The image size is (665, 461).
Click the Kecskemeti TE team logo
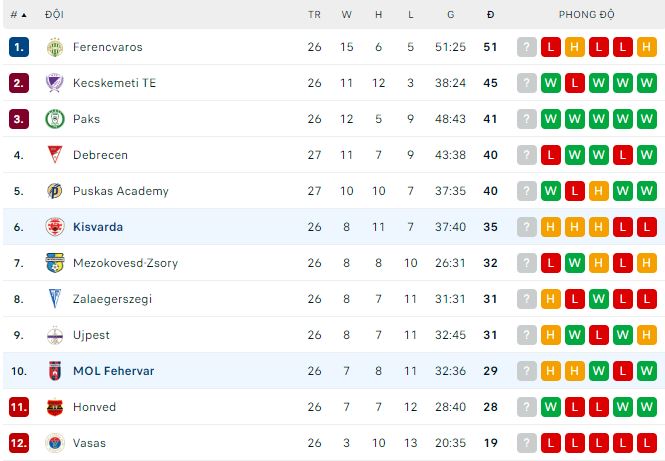[x=54, y=83]
